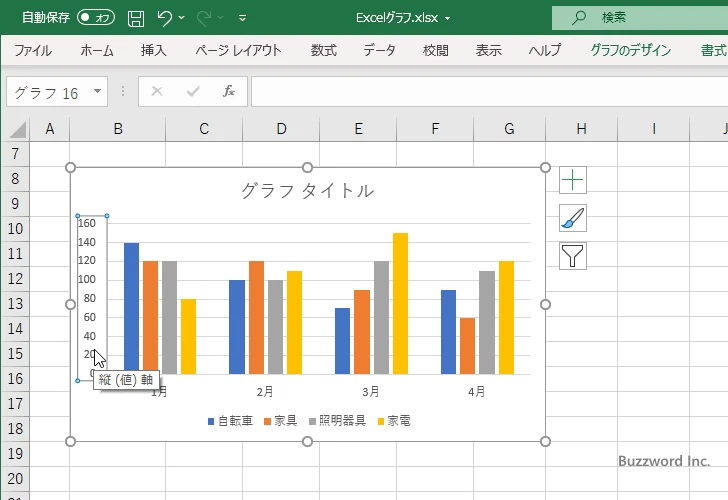Screen dimensions: 728x500
Task: Select the 自転車 legend entry
Action: coord(230,421)
